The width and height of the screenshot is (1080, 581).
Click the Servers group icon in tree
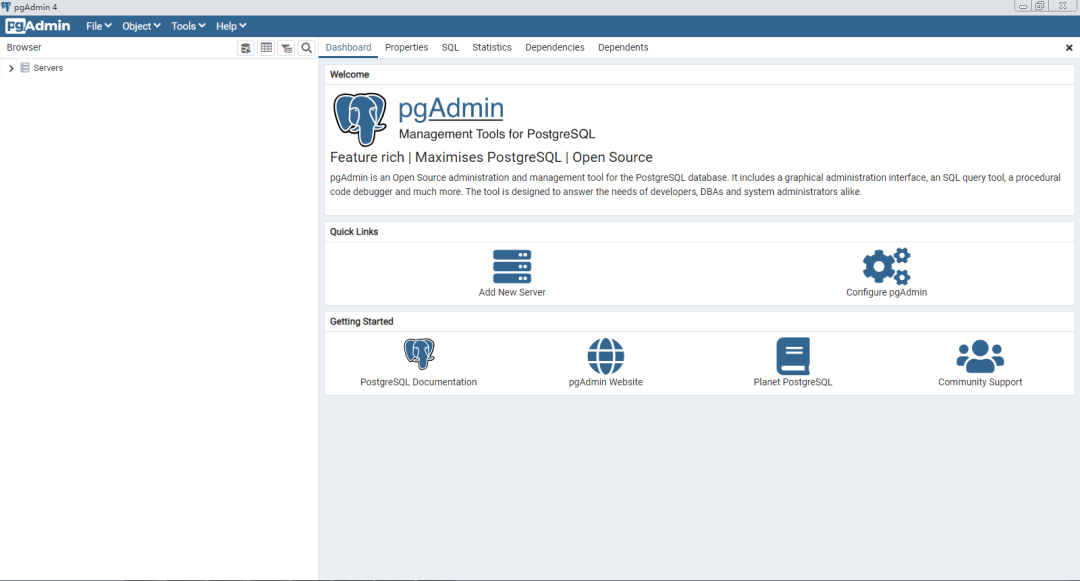click(25, 67)
